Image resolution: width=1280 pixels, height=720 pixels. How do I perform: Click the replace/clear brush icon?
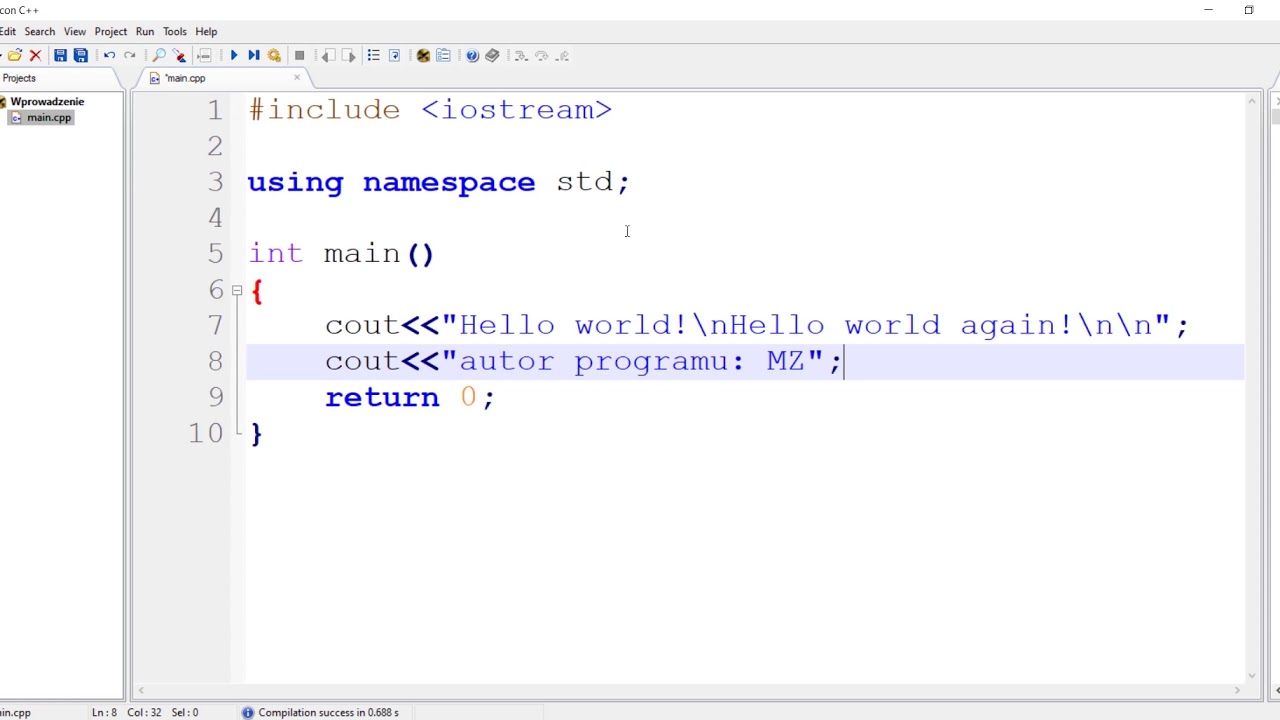click(x=179, y=56)
